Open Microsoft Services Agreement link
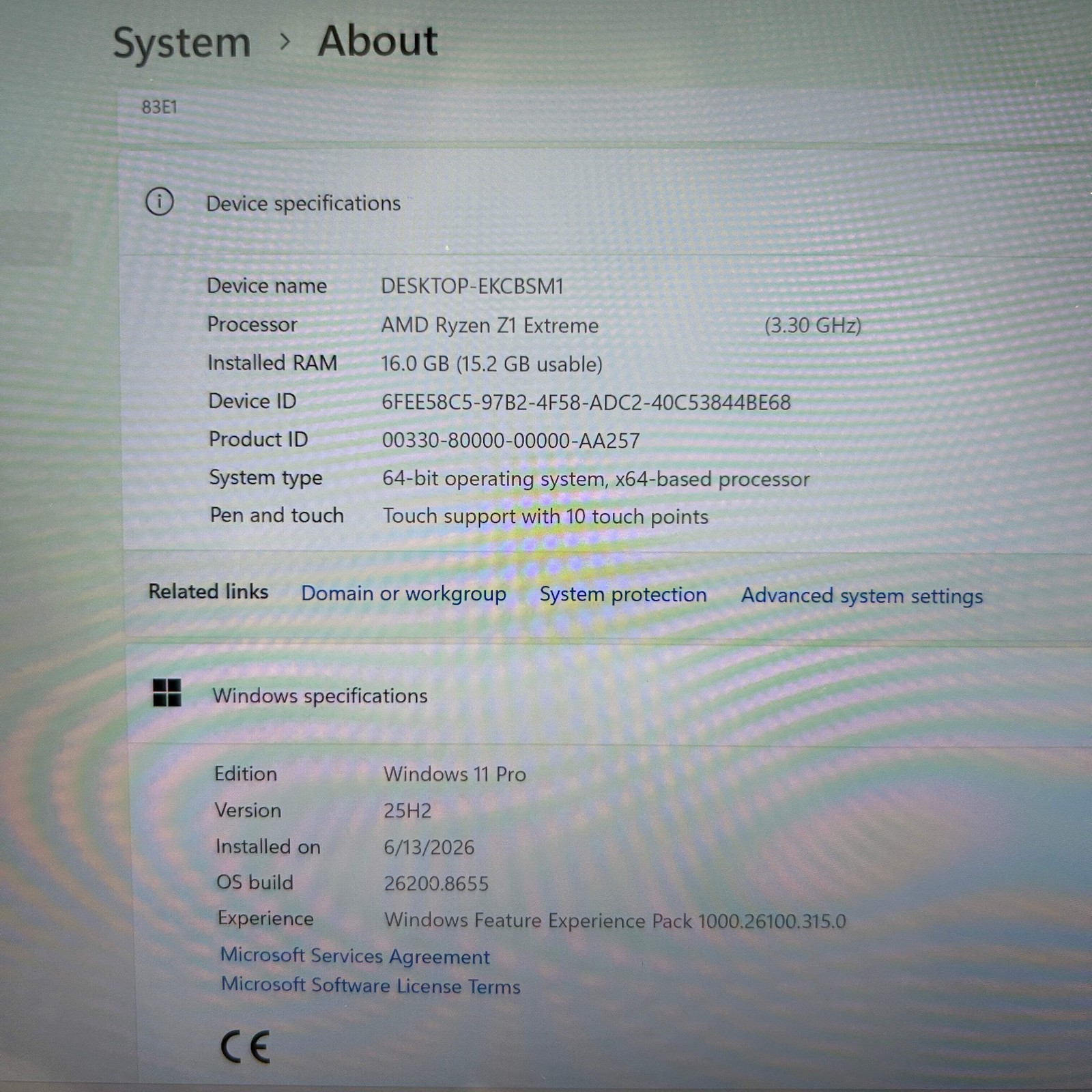 click(x=355, y=956)
